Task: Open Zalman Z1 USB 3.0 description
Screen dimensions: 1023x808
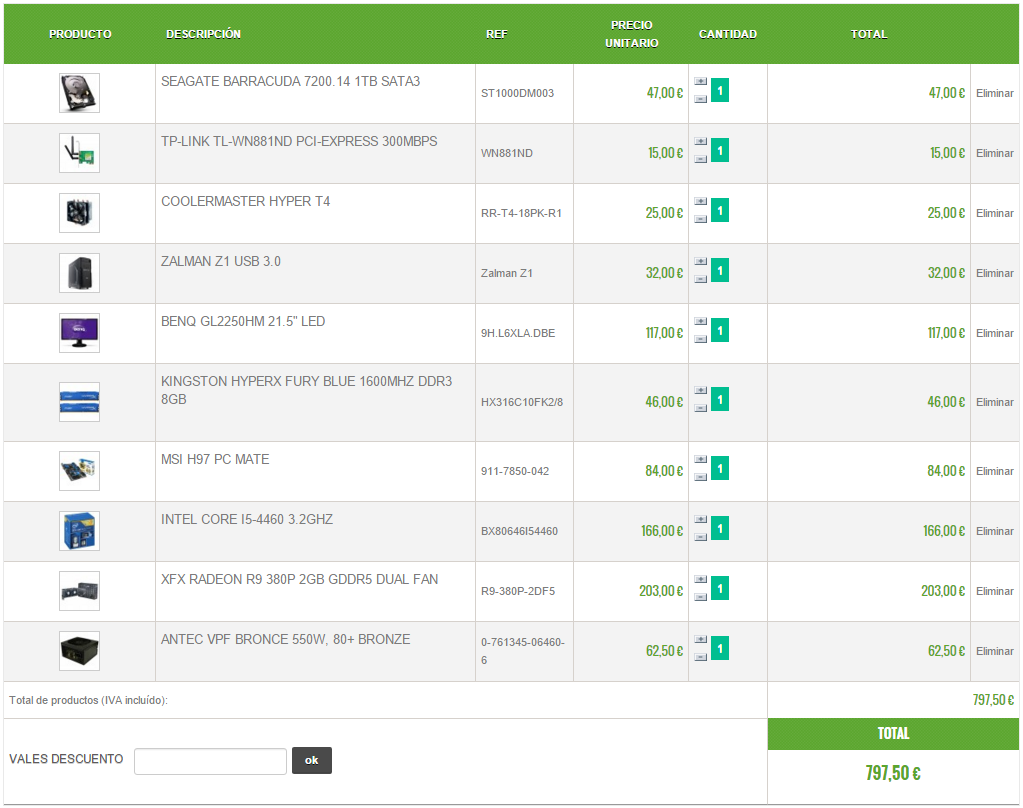Action: tap(221, 262)
